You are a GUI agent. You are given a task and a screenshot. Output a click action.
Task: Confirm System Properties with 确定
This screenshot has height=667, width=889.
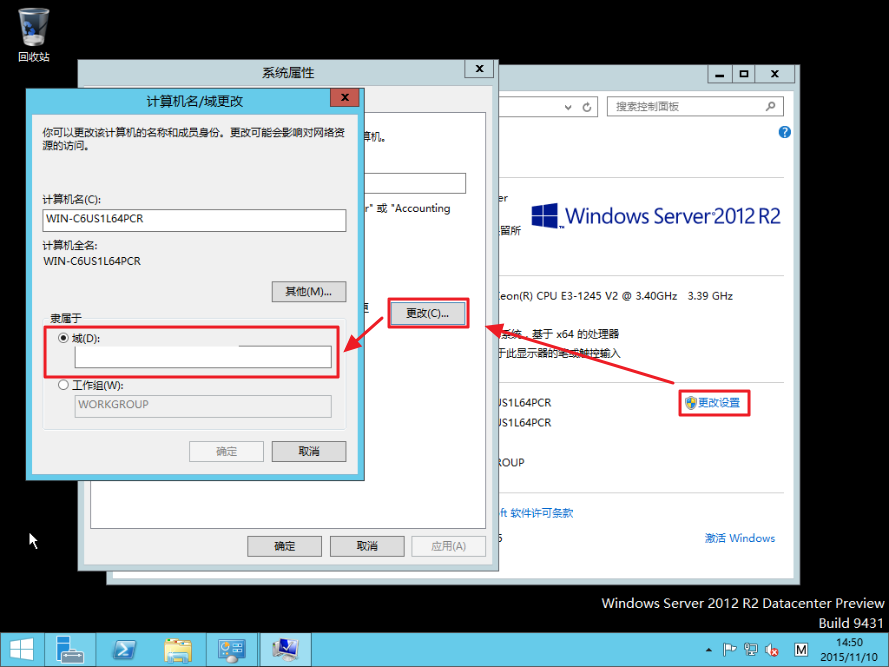pos(285,546)
